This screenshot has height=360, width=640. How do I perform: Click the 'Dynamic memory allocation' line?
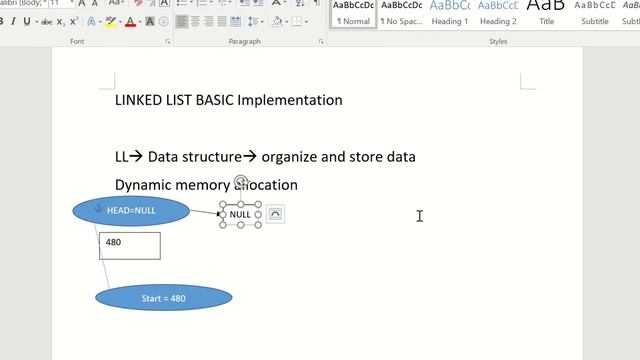coord(206,185)
